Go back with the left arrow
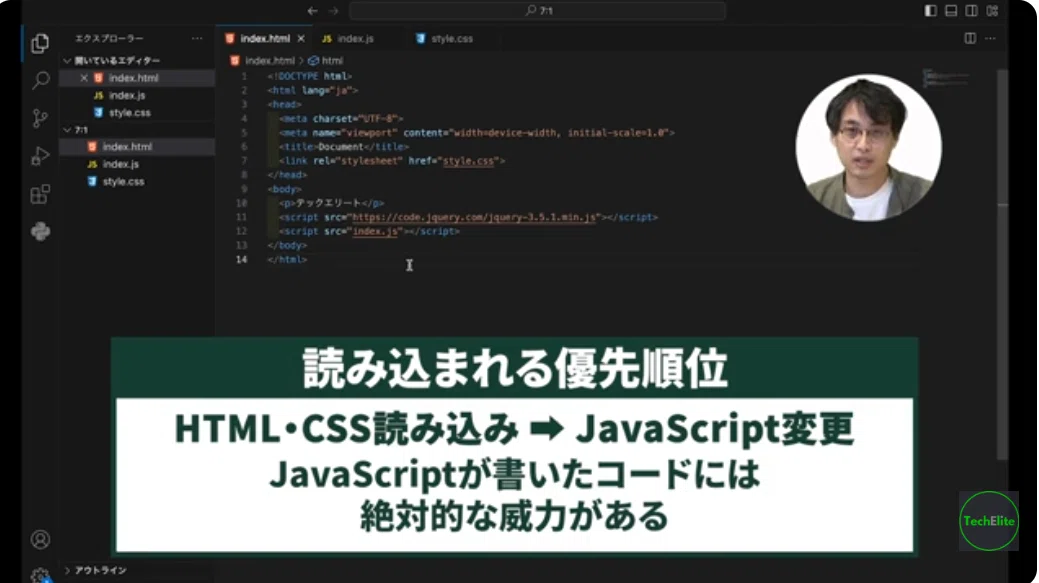The height and width of the screenshot is (583, 1039). click(x=312, y=11)
